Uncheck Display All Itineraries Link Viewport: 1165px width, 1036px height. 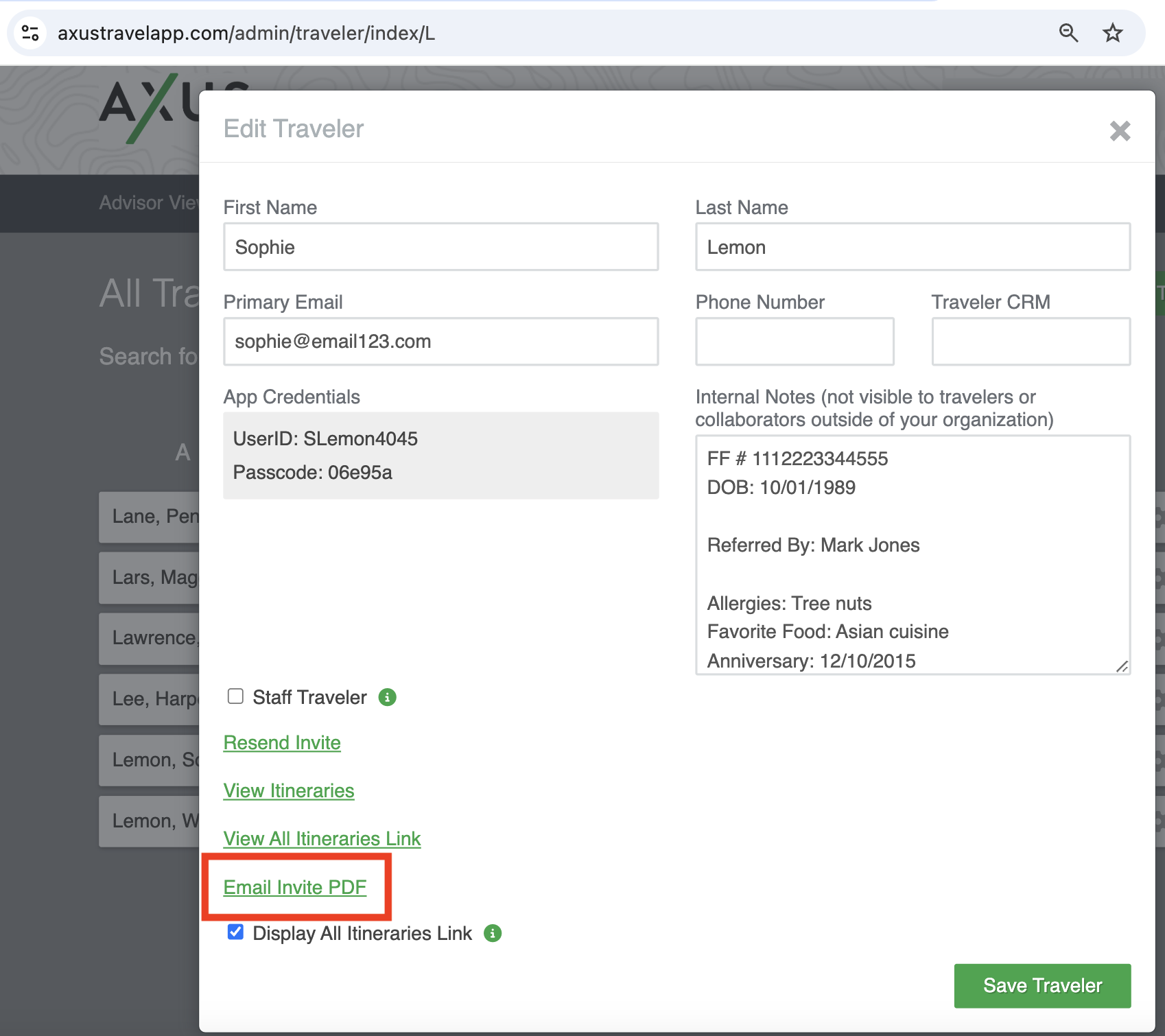[235, 932]
